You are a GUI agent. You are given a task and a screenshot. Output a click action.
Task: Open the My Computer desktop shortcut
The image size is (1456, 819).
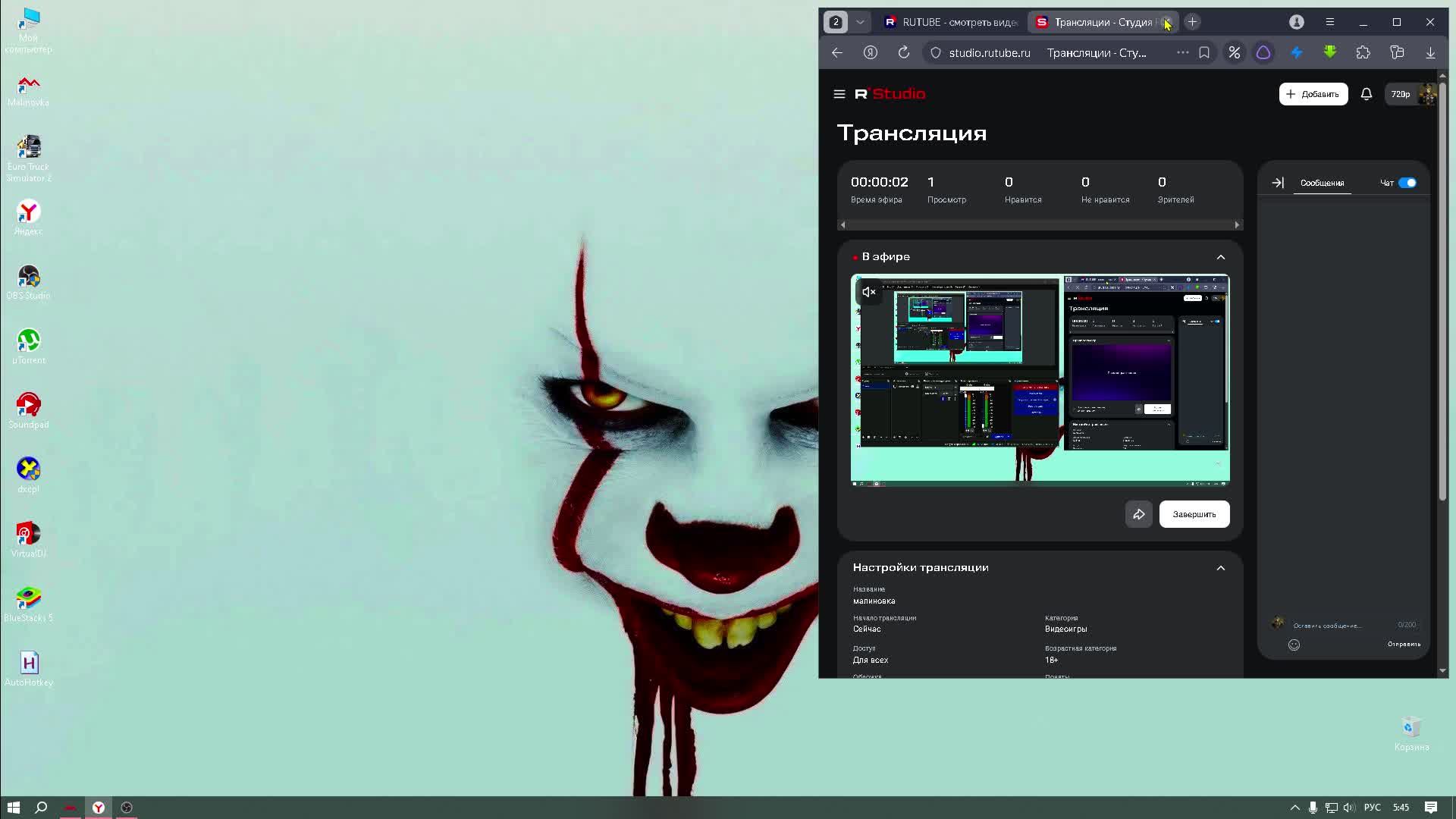29,30
